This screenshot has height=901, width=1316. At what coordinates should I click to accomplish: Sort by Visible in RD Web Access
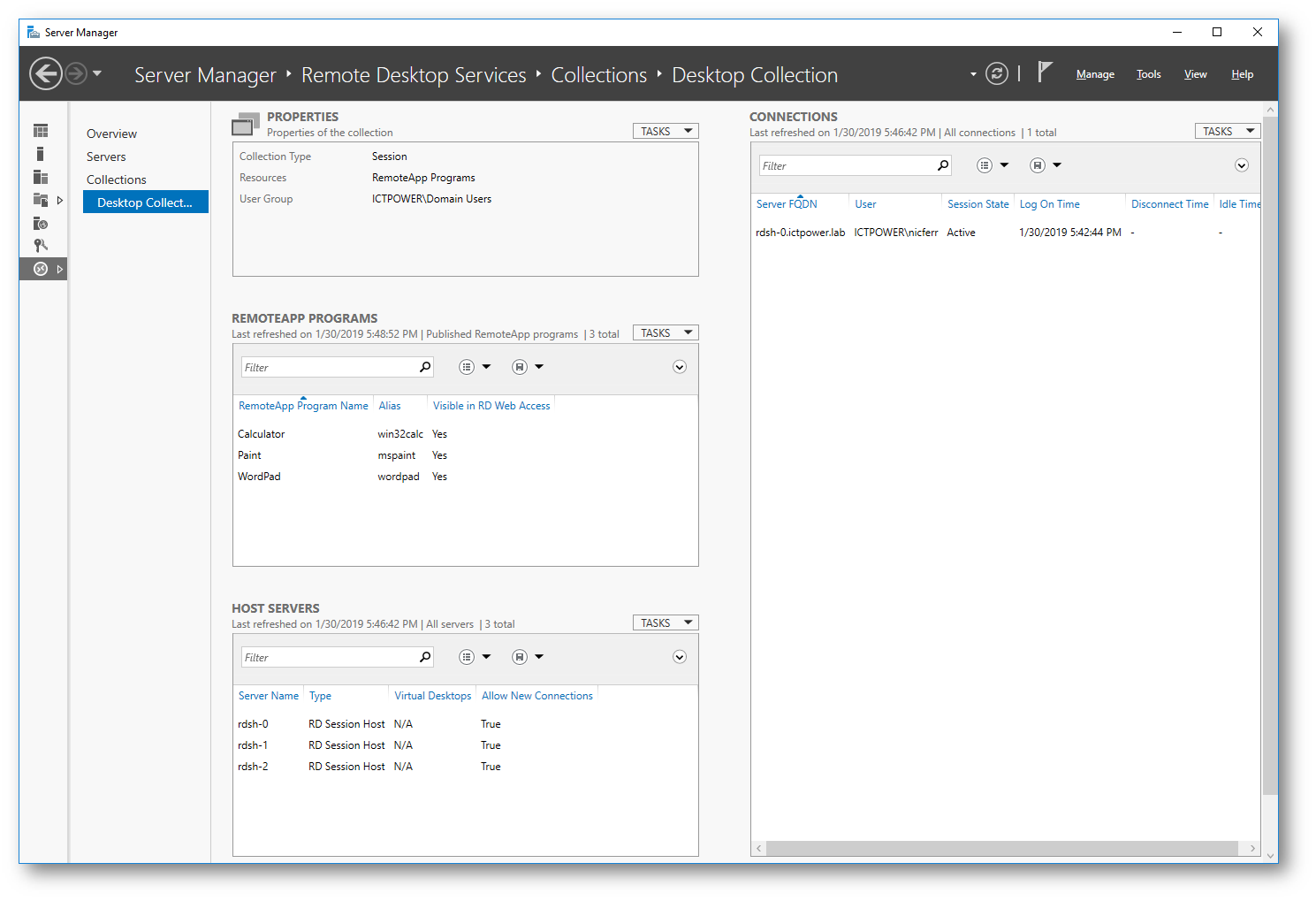coord(491,406)
